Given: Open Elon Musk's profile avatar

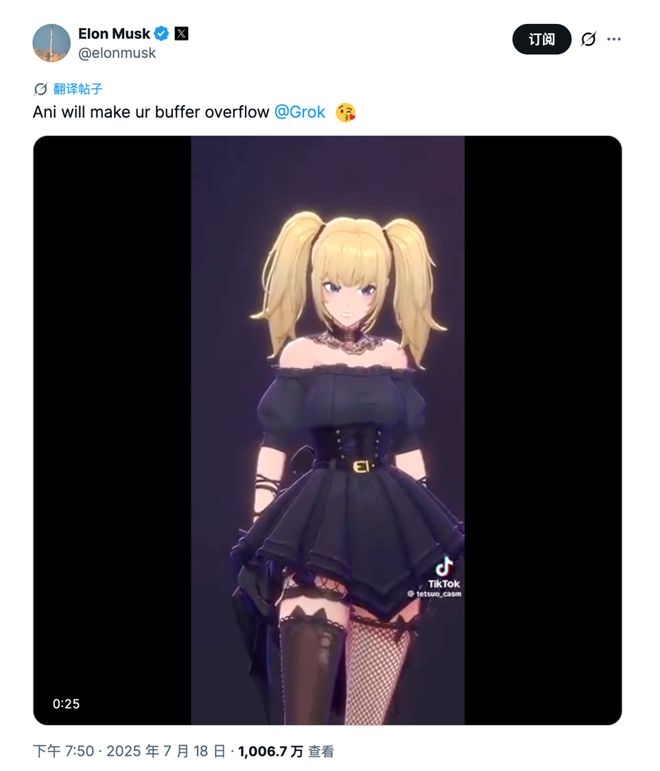Looking at the screenshot, I should pos(51,43).
